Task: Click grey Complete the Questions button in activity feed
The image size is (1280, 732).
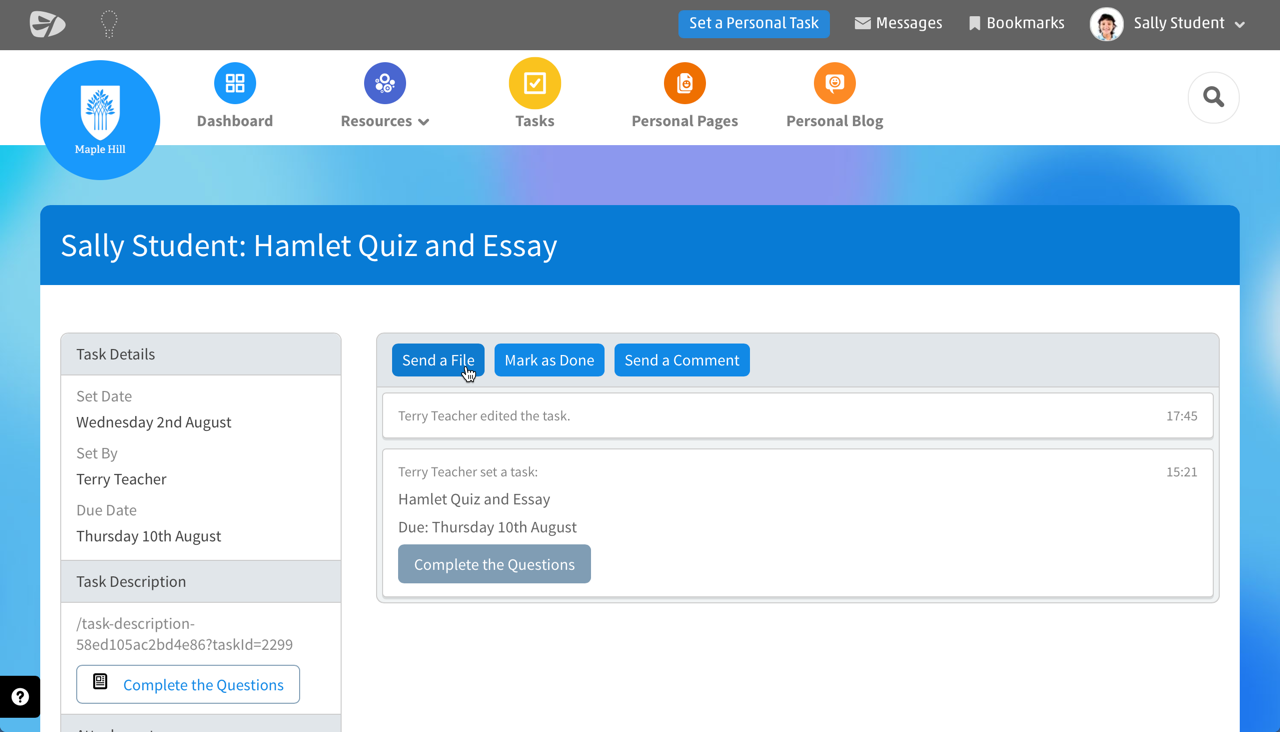Action: [494, 564]
